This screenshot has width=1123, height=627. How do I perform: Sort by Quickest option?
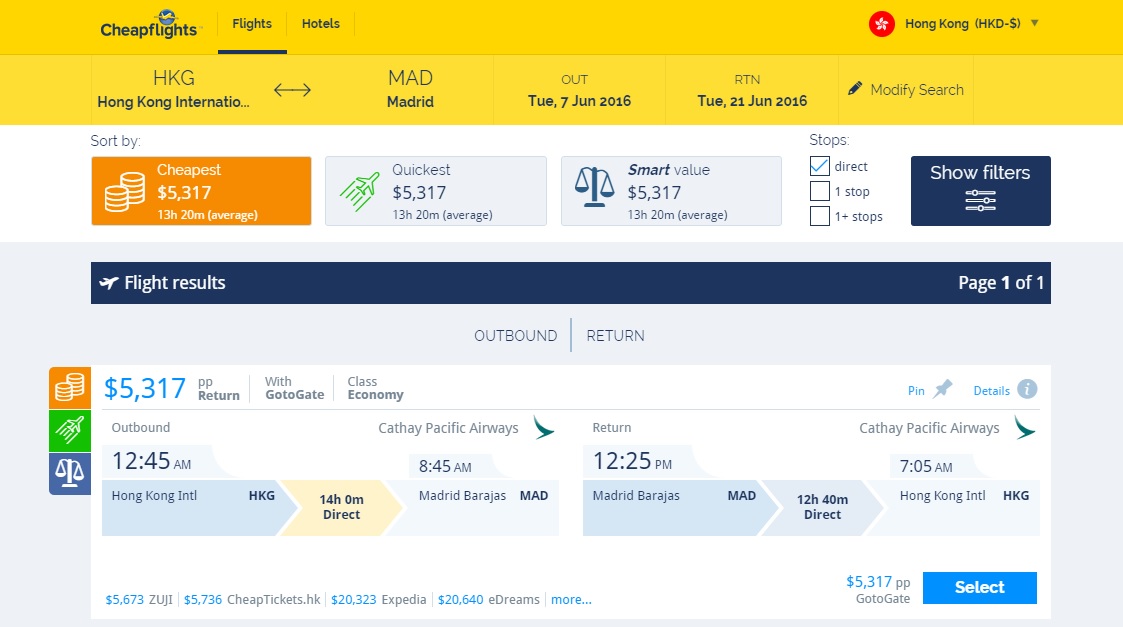[436, 190]
